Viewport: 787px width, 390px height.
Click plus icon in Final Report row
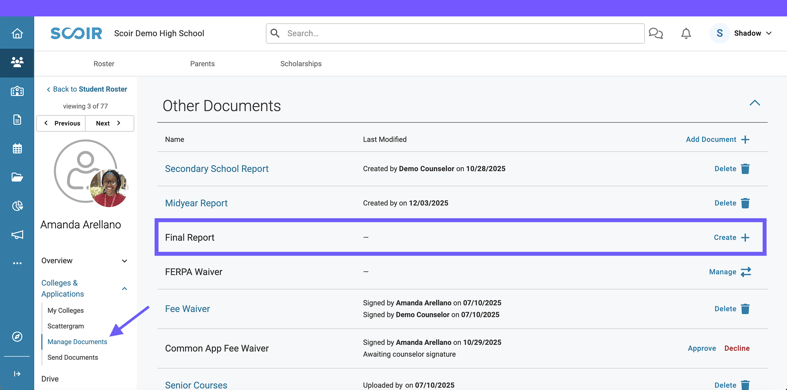(x=745, y=237)
